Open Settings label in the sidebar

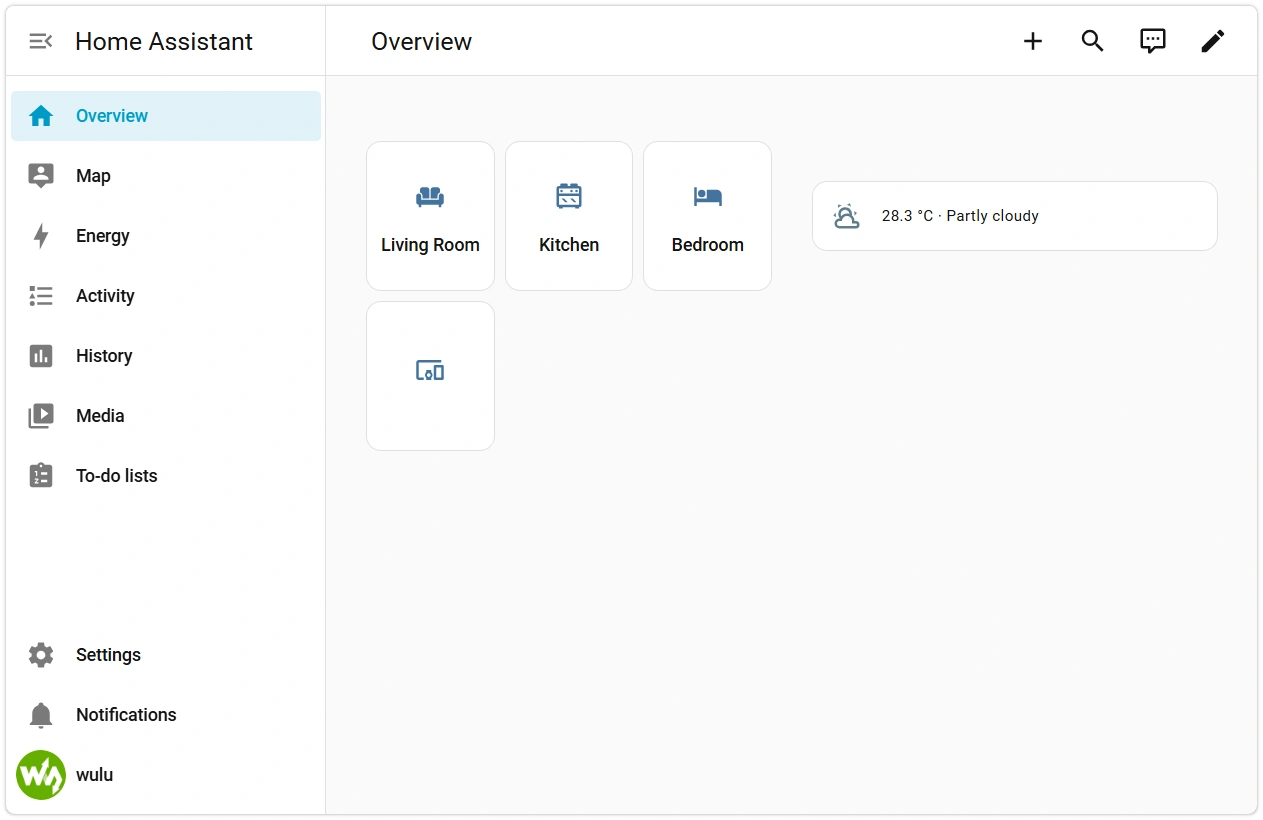click(108, 655)
